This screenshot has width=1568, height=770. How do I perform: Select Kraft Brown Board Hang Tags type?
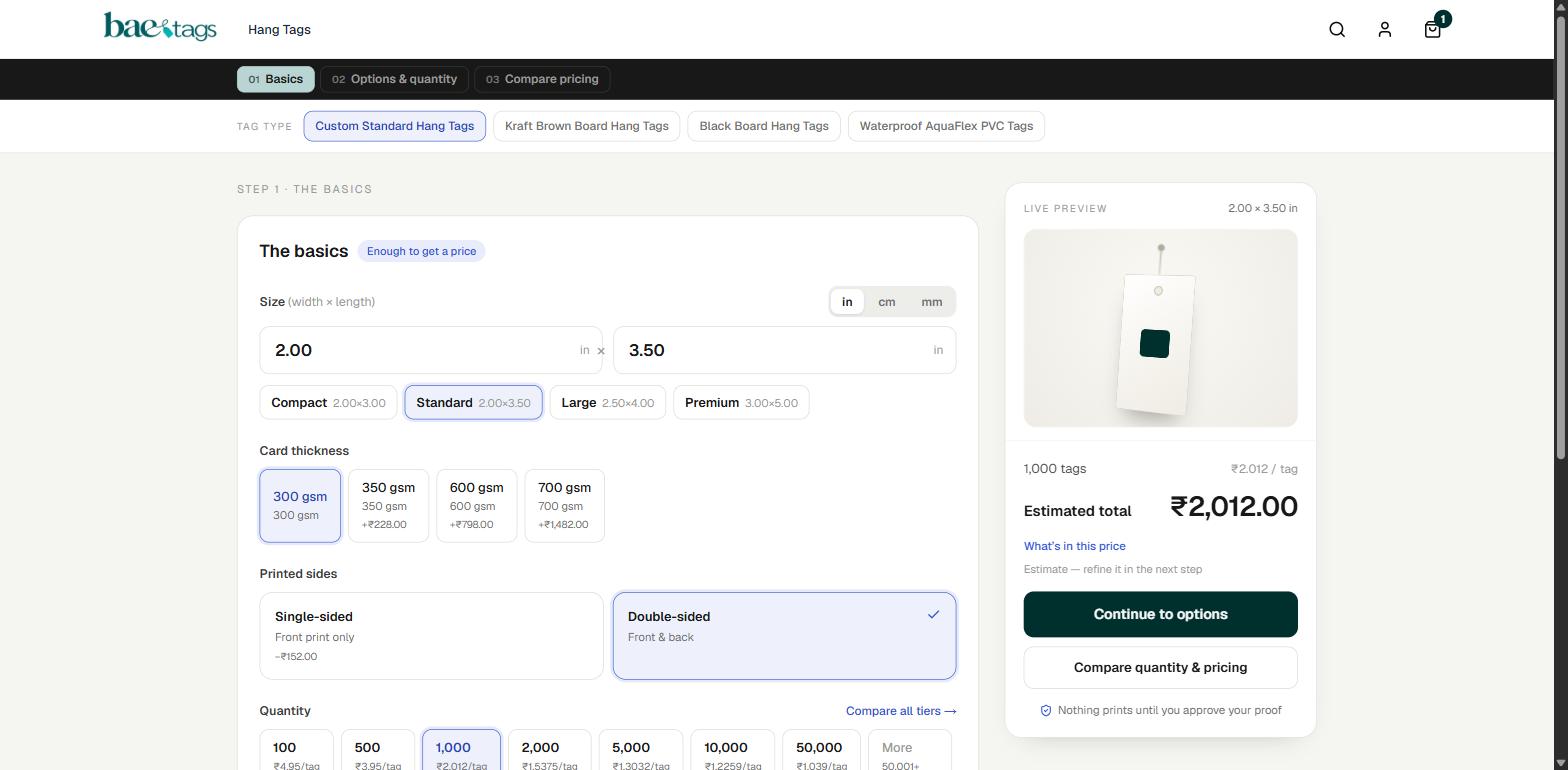[587, 126]
